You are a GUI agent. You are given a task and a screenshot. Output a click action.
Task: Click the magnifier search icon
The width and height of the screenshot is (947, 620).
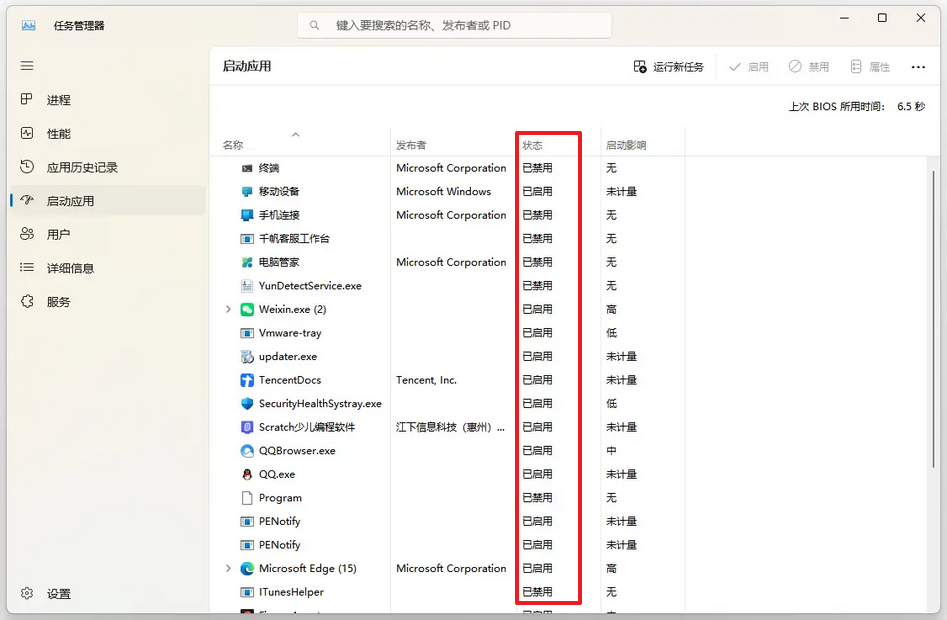tap(314, 25)
